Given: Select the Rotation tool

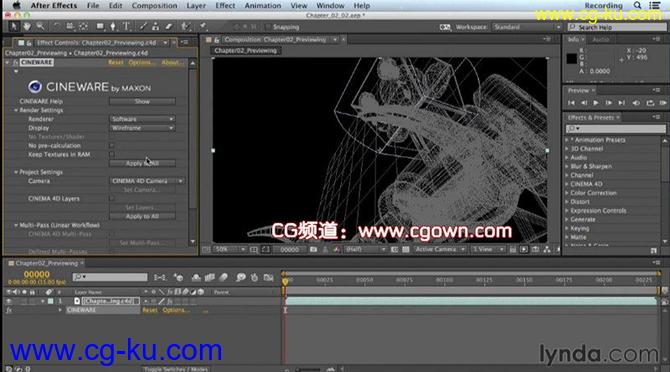Looking at the screenshot, I should [x=56, y=26].
